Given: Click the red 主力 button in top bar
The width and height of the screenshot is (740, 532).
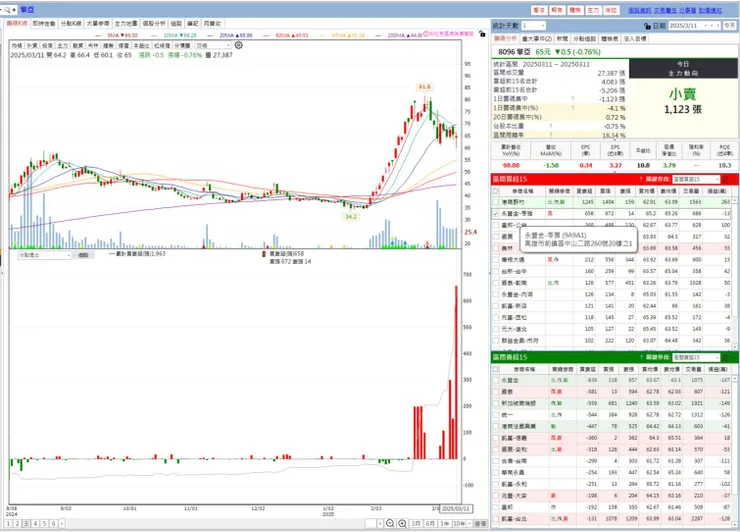Looking at the screenshot, I should point(593,10).
